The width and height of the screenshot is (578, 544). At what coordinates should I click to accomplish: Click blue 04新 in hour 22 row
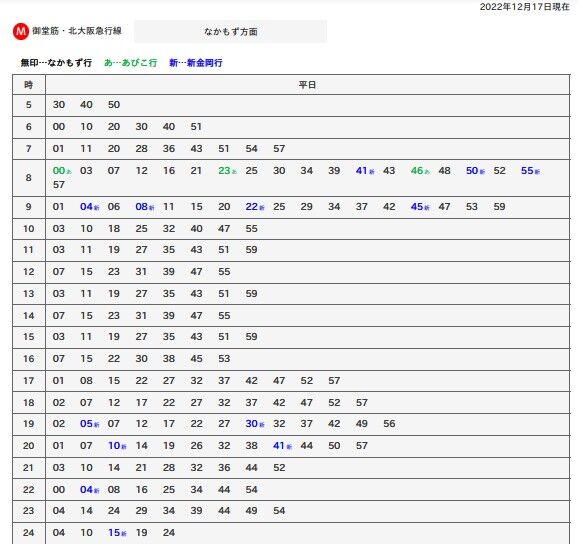(x=90, y=490)
